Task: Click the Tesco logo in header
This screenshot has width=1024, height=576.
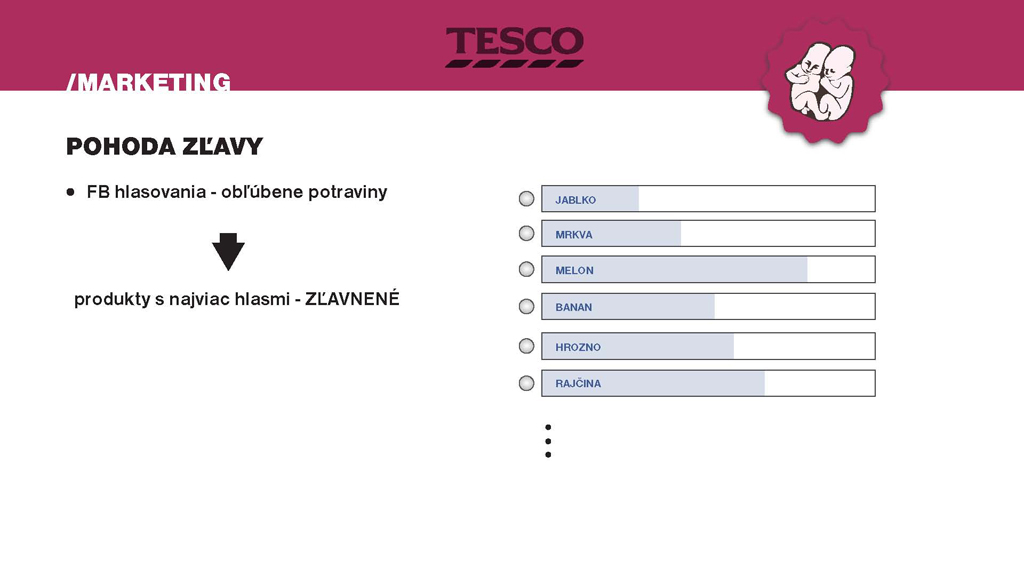Action: pyautogui.click(x=514, y=47)
